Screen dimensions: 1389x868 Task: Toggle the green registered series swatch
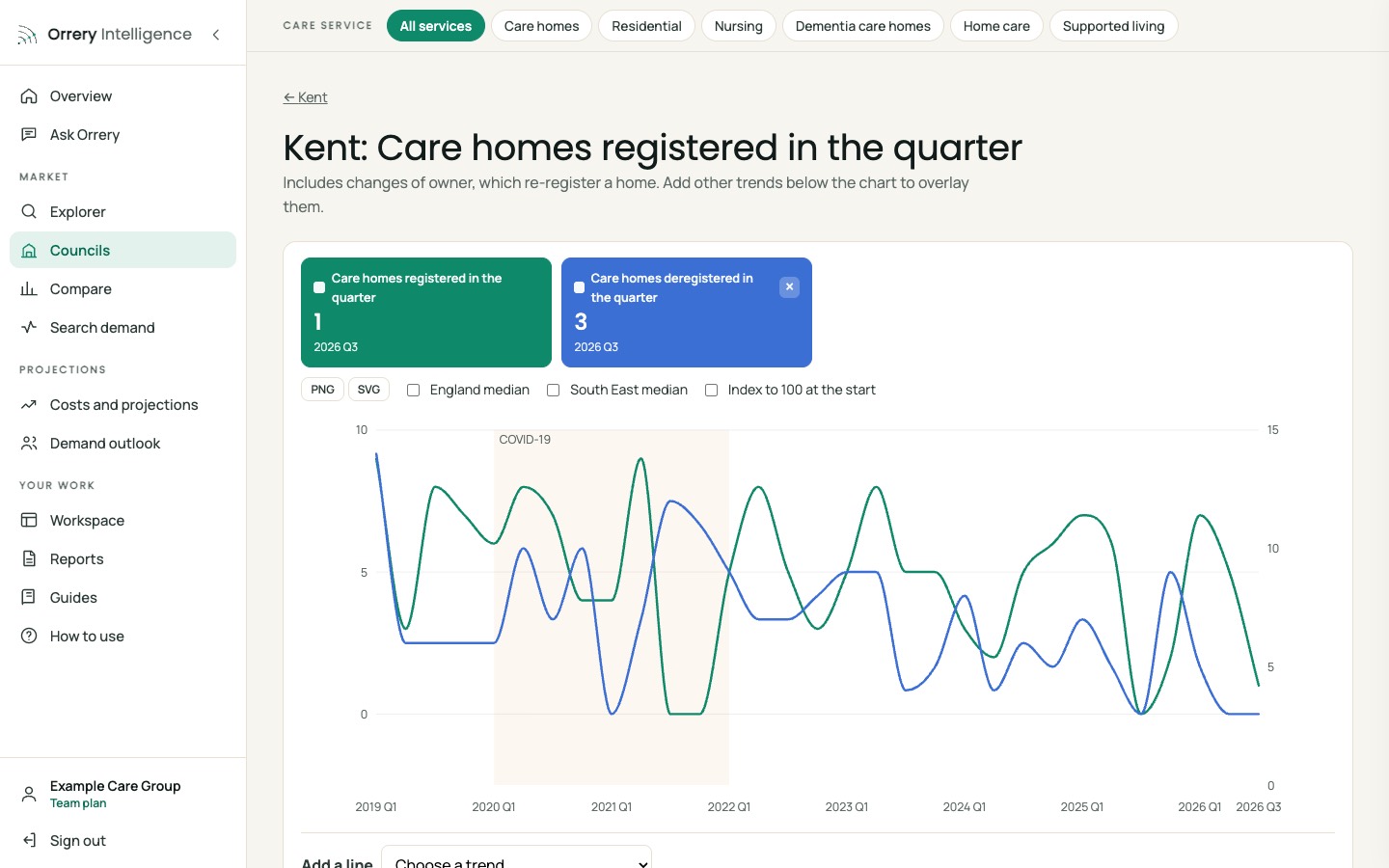pyautogui.click(x=319, y=287)
